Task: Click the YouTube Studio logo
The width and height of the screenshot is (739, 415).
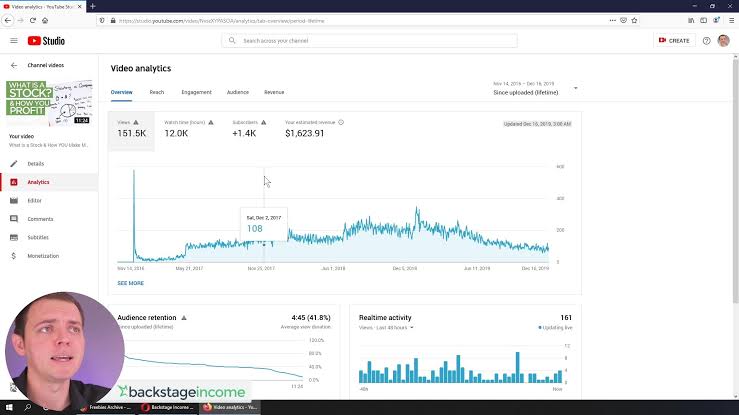Action: pyautogui.click(x=46, y=41)
